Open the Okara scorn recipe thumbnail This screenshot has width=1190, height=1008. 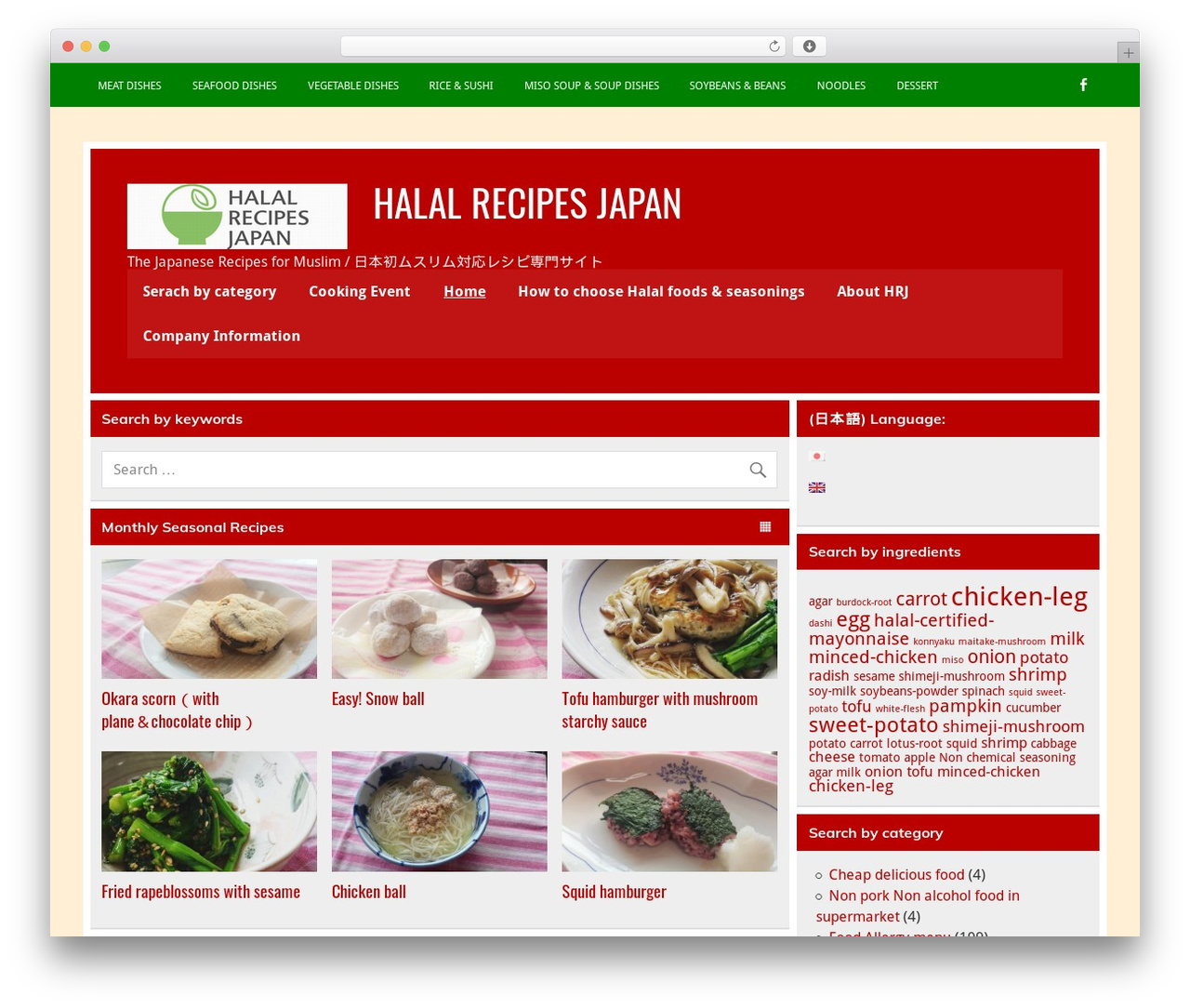point(209,619)
